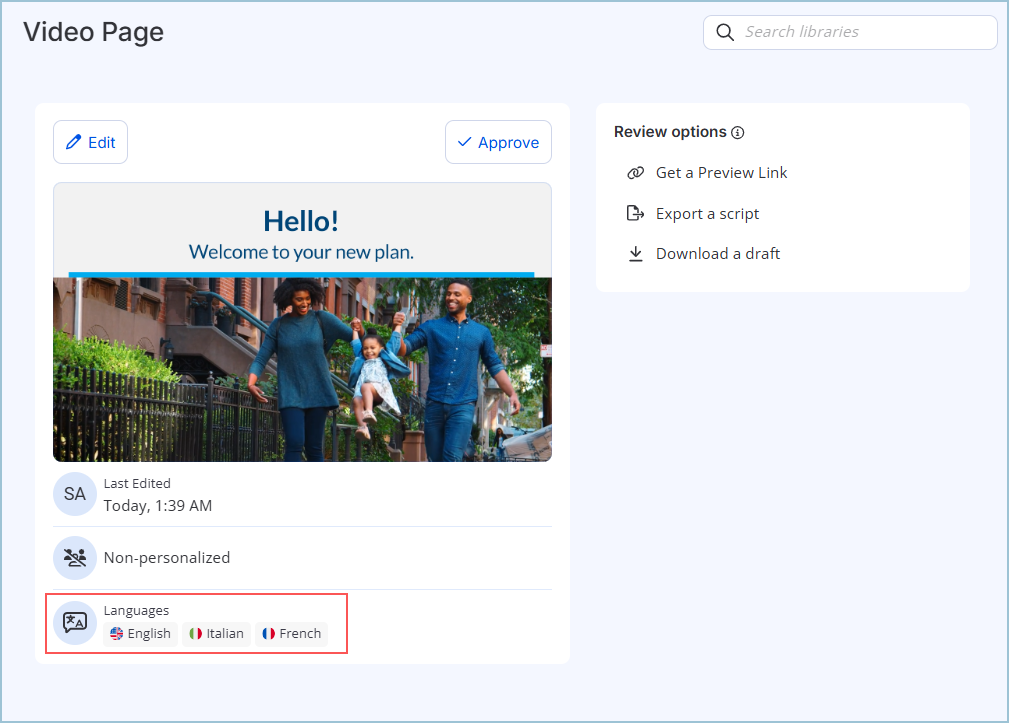The image size is (1009, 723).
Task: Click the SA user avatar
Action: [75, 494]
